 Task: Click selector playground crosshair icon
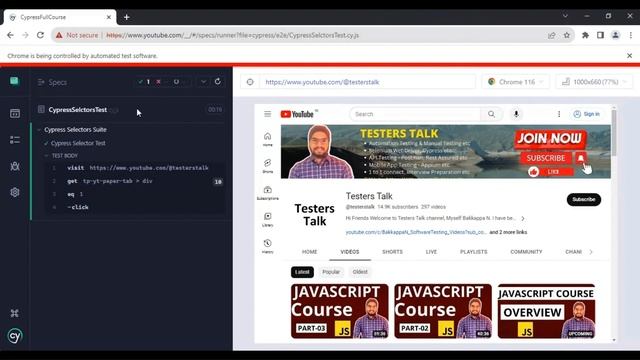(250, 82)
